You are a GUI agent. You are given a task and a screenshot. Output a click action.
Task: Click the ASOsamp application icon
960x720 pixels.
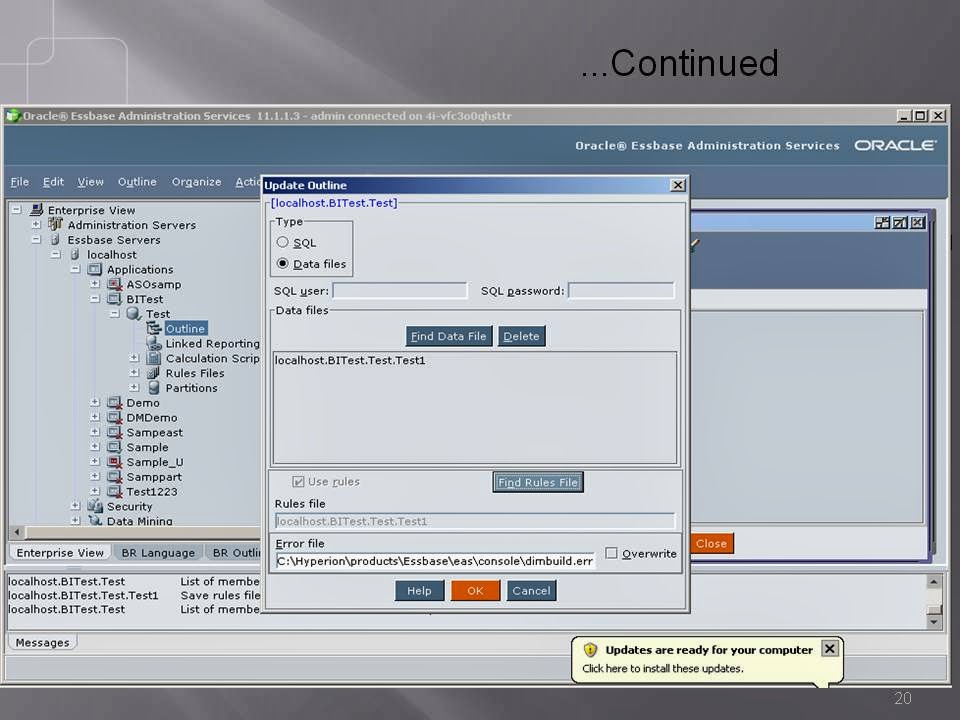[114, 284]
